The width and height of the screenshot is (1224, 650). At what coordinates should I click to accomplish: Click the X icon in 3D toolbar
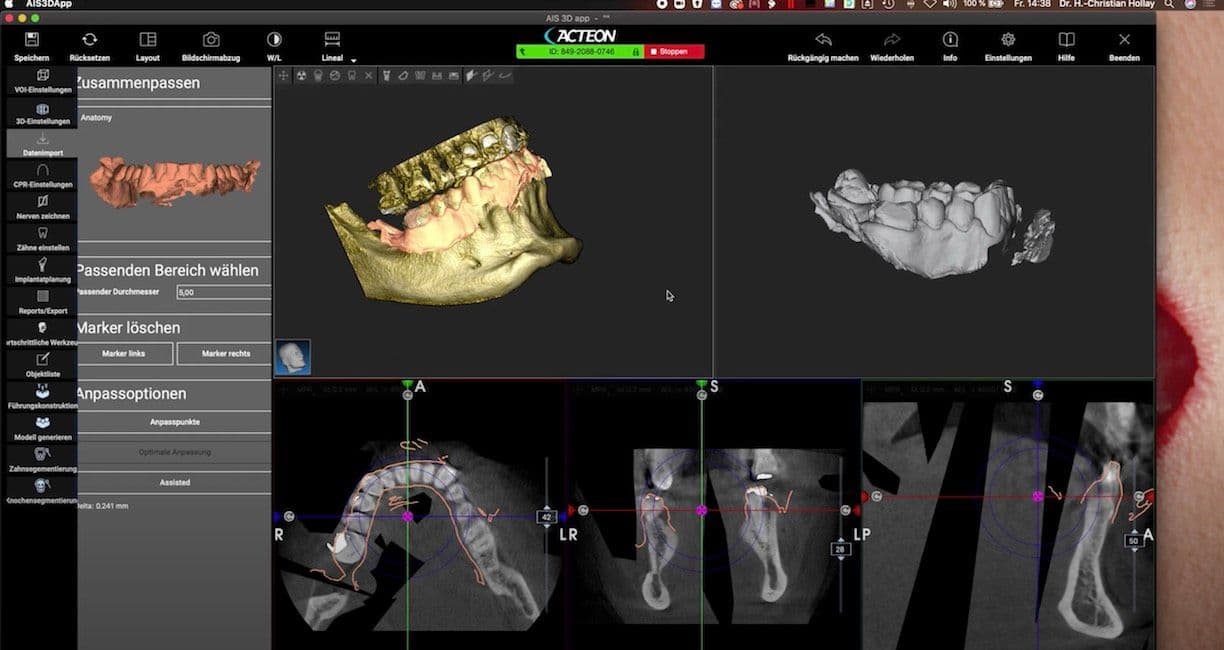[x=369, y=75]
